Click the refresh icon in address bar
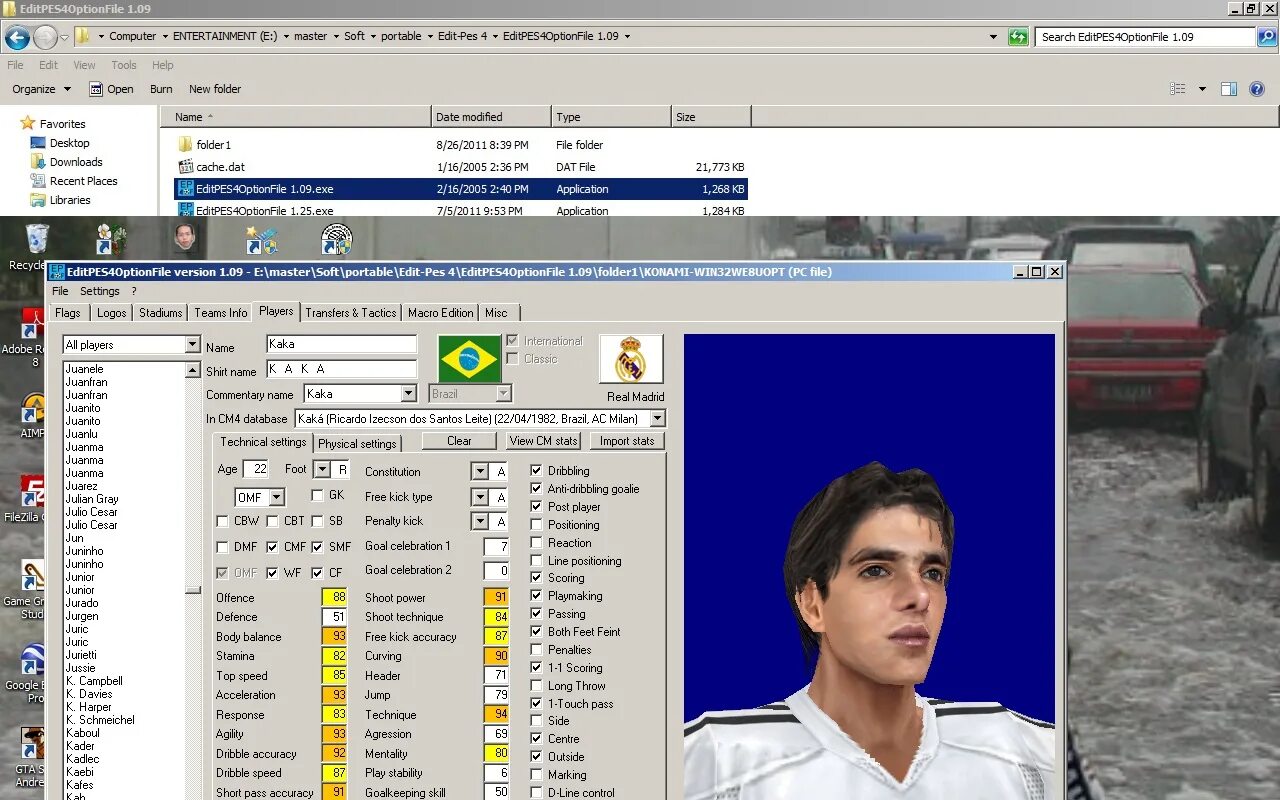 point(1018,37)
